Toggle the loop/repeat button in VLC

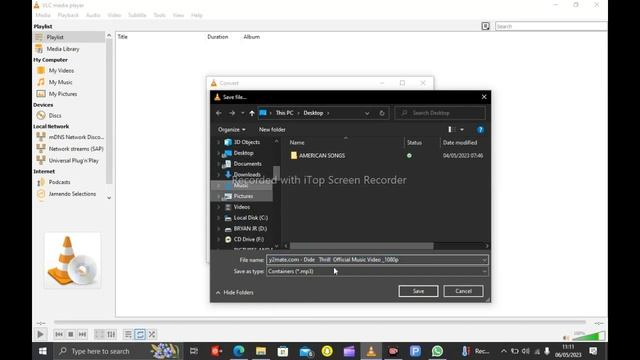tap(140, 334)
